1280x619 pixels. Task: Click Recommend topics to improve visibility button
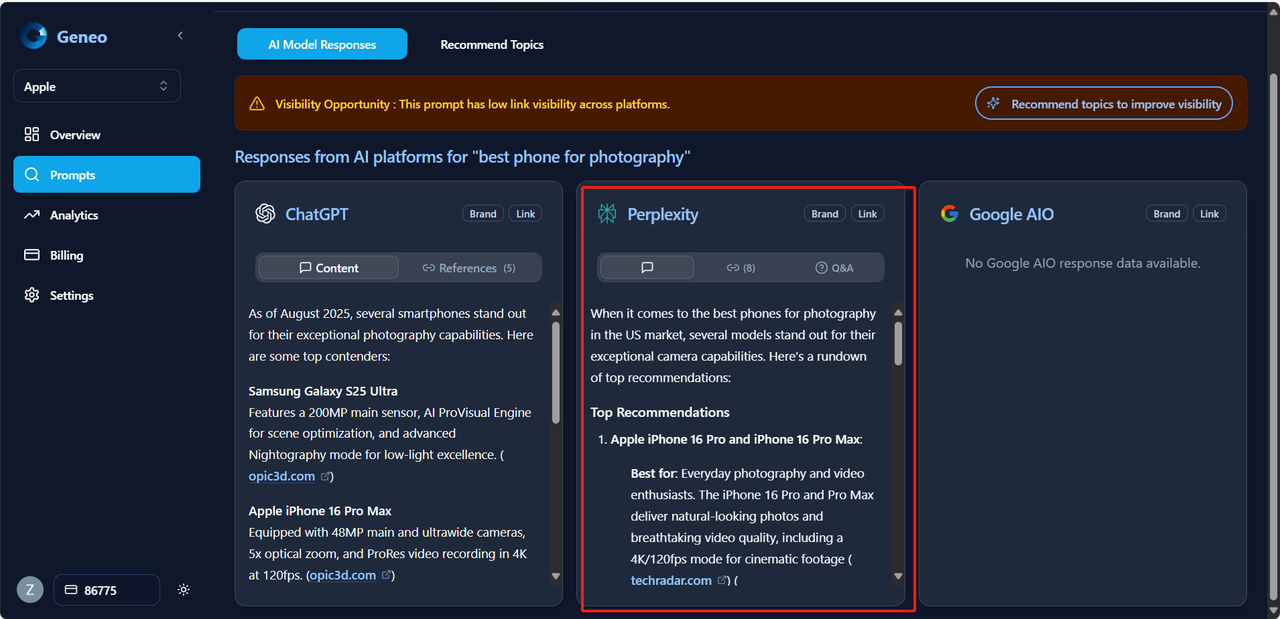(1104, 104)
